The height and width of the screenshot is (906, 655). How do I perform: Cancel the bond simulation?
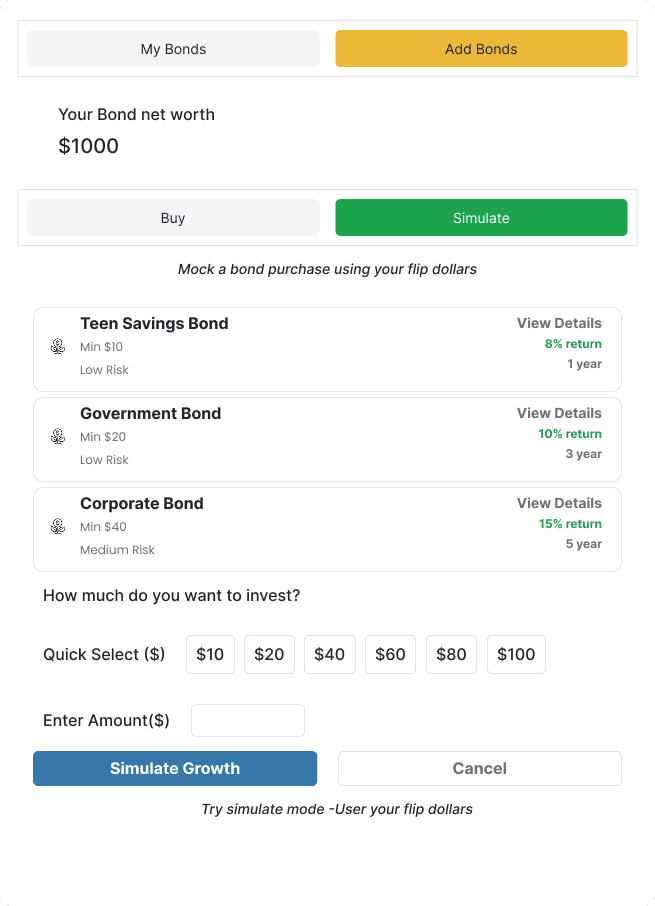[x=479, y=768]
